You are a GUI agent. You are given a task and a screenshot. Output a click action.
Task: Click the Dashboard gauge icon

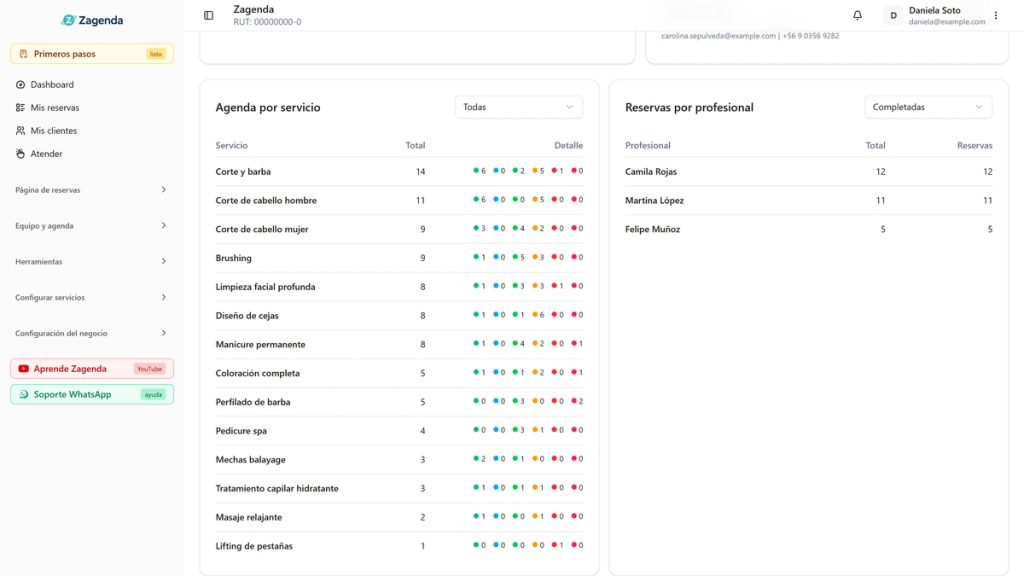(20, 85)
